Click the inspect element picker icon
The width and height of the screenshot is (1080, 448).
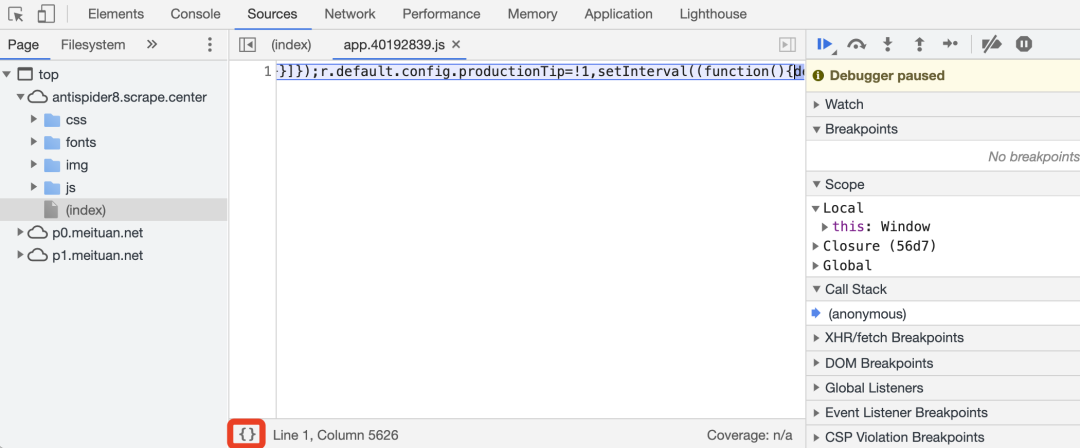[16, 14]
